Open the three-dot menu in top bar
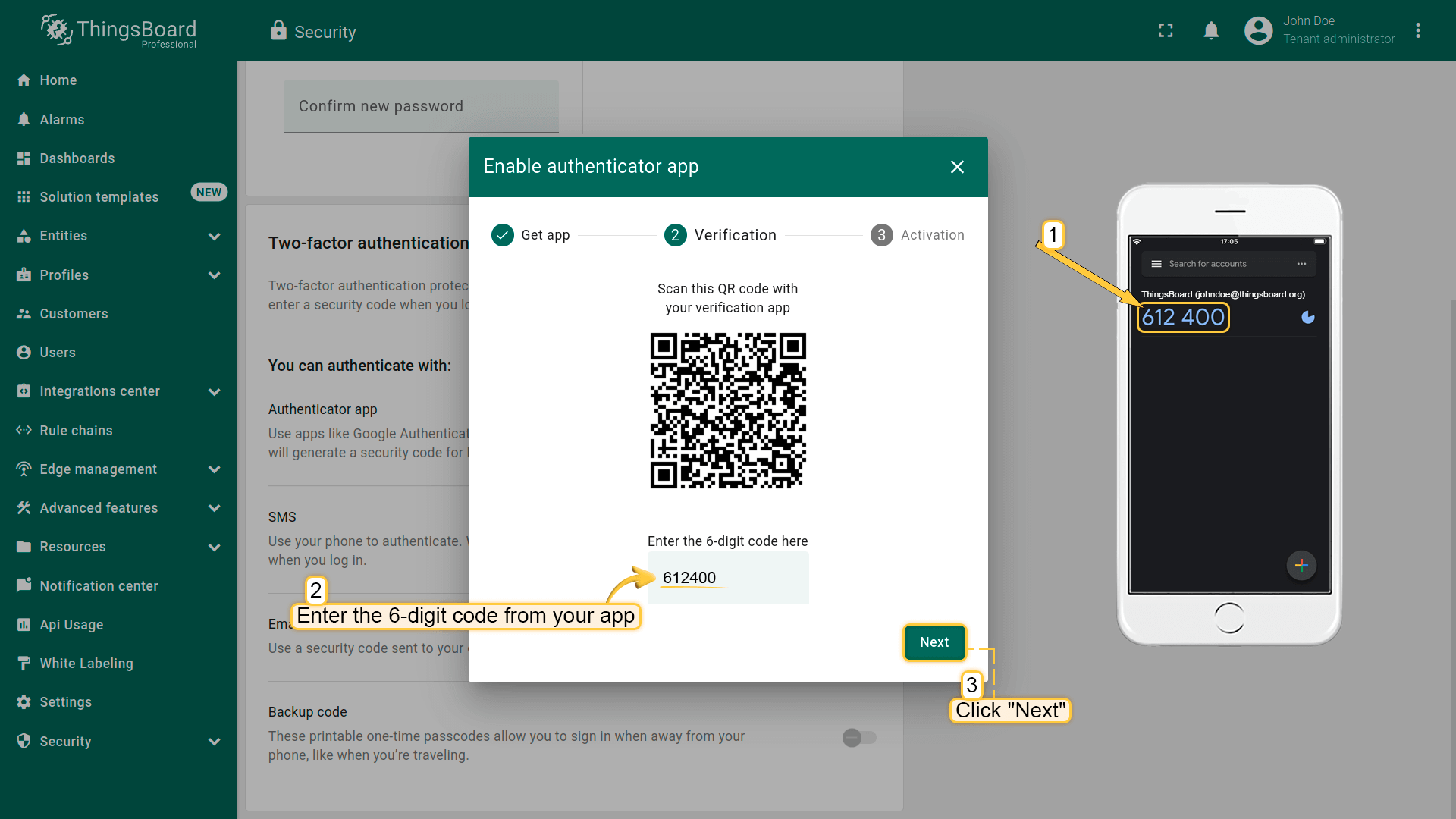Viewport: 1456px width, 819px height. point(1418,30)
